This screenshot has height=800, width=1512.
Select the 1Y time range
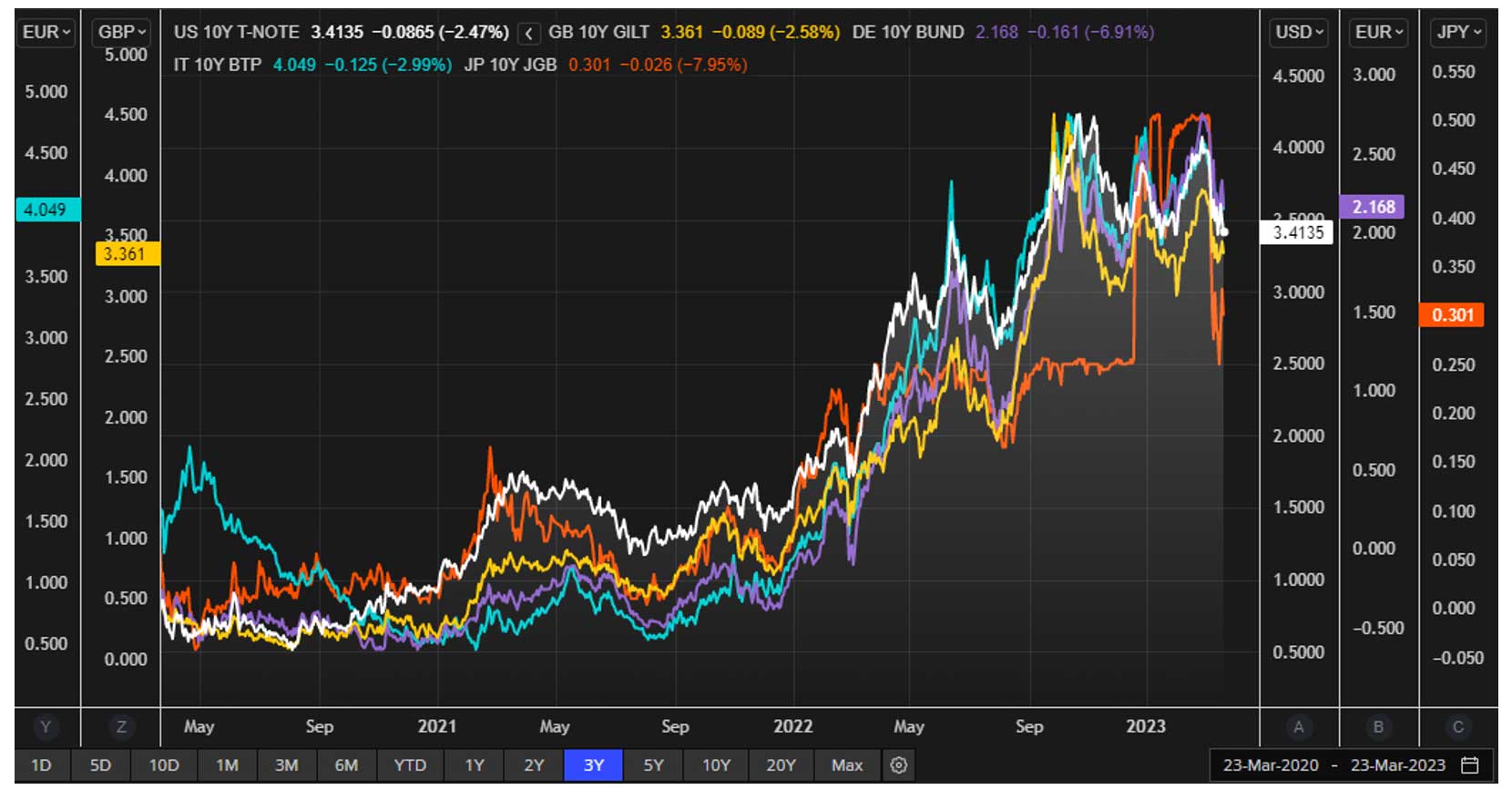click(475, 765)
